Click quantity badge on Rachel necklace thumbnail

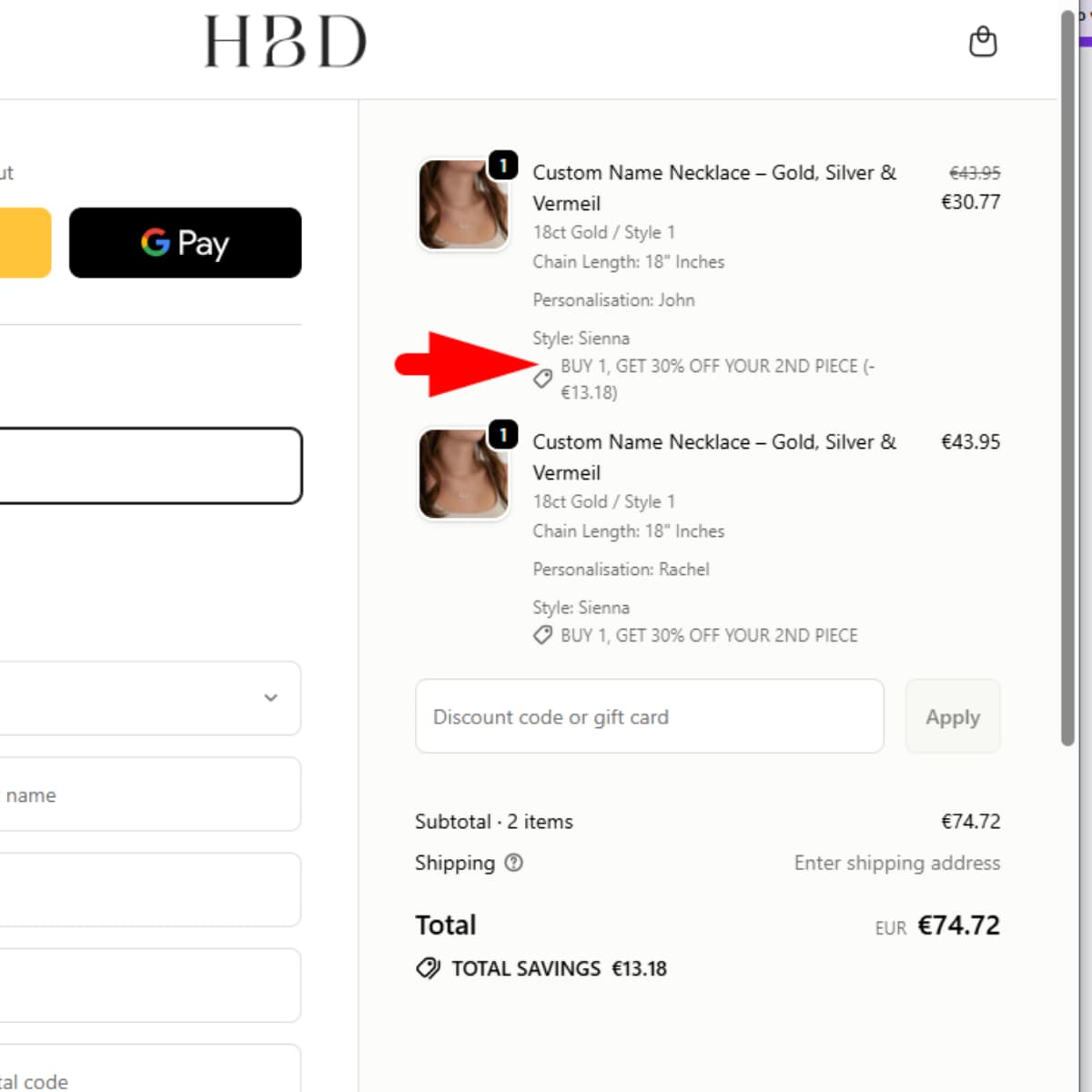coord(503,435)
